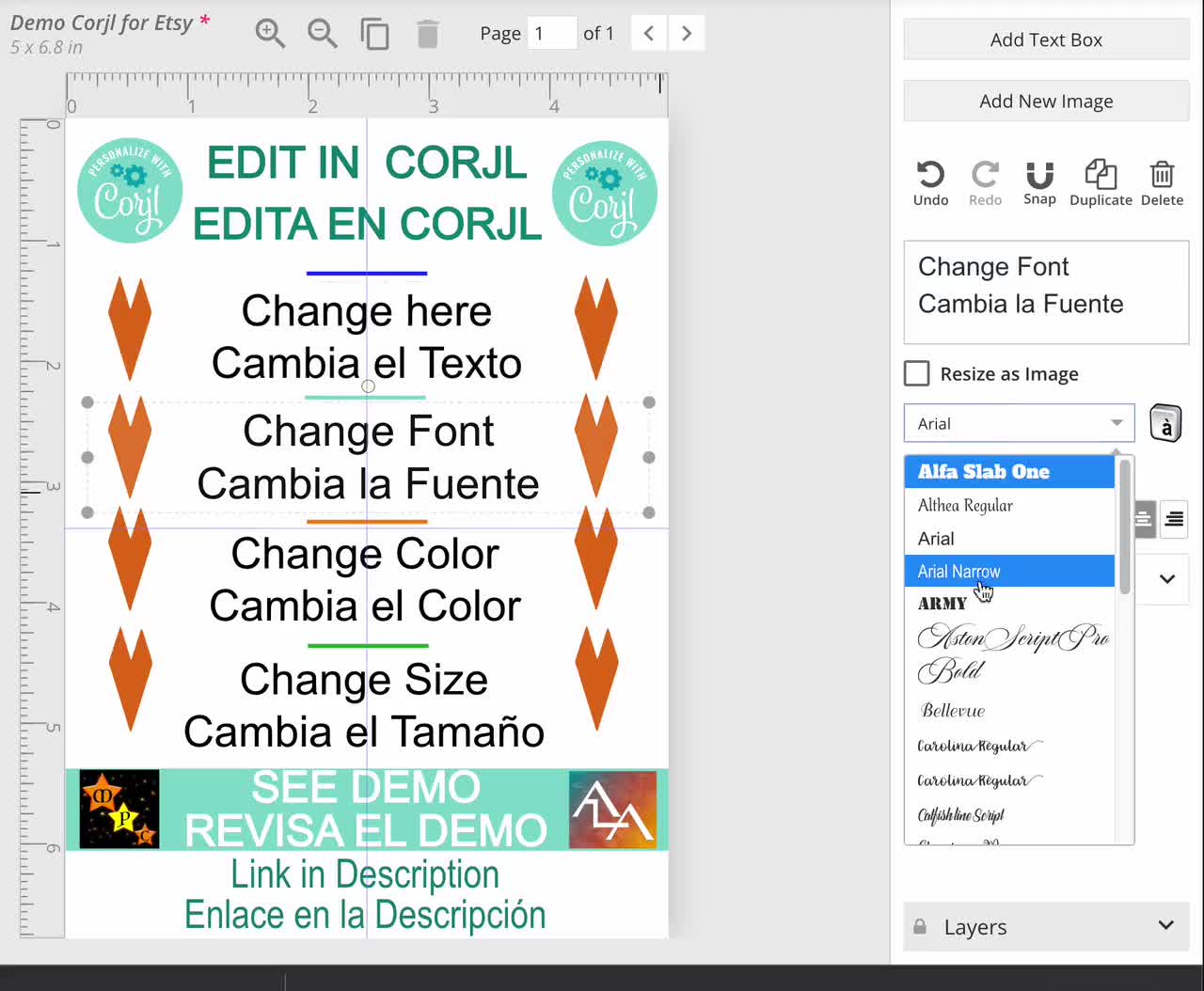This screenshot has width=1204, height=991.
Task: Select the left Corjl logo on the canvas
Action: tap(130, 191)
